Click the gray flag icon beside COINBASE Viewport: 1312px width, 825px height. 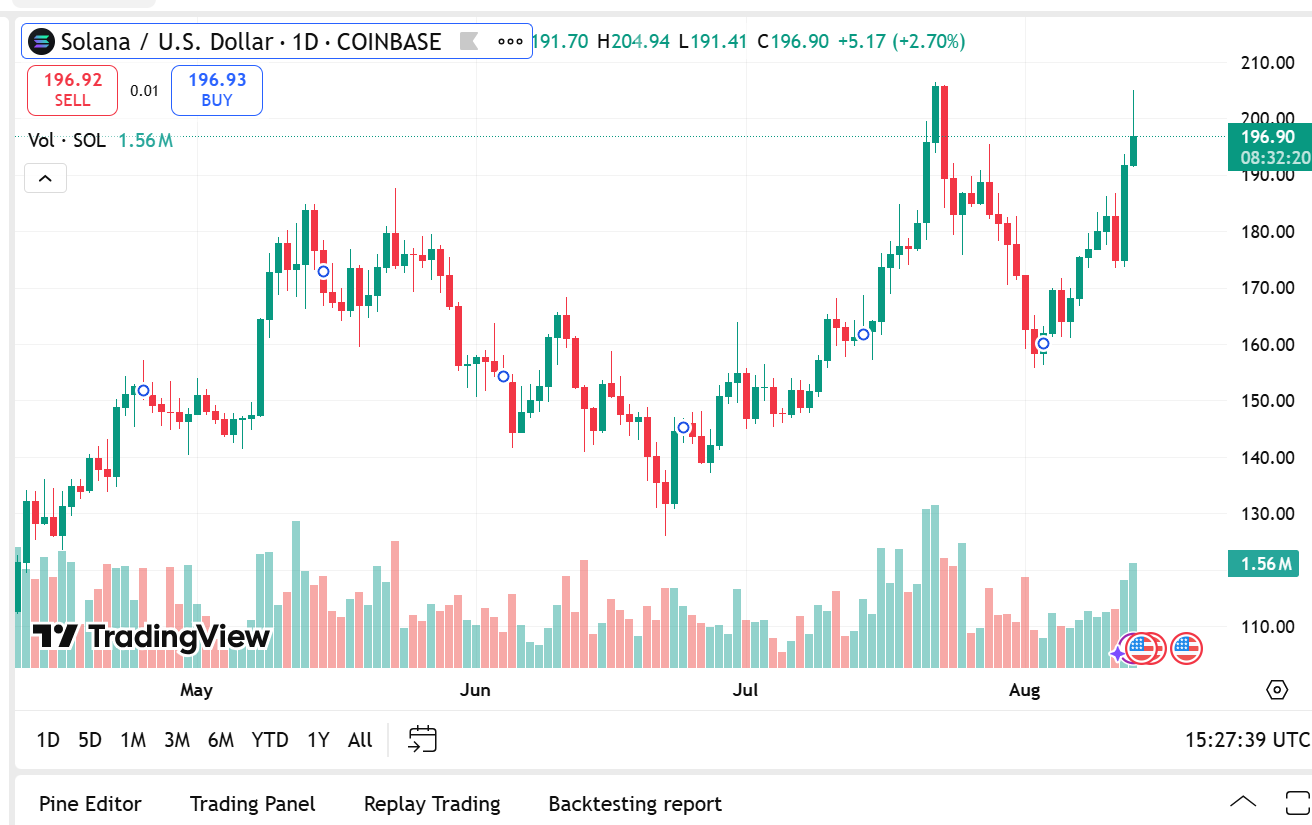coord(468,42)
